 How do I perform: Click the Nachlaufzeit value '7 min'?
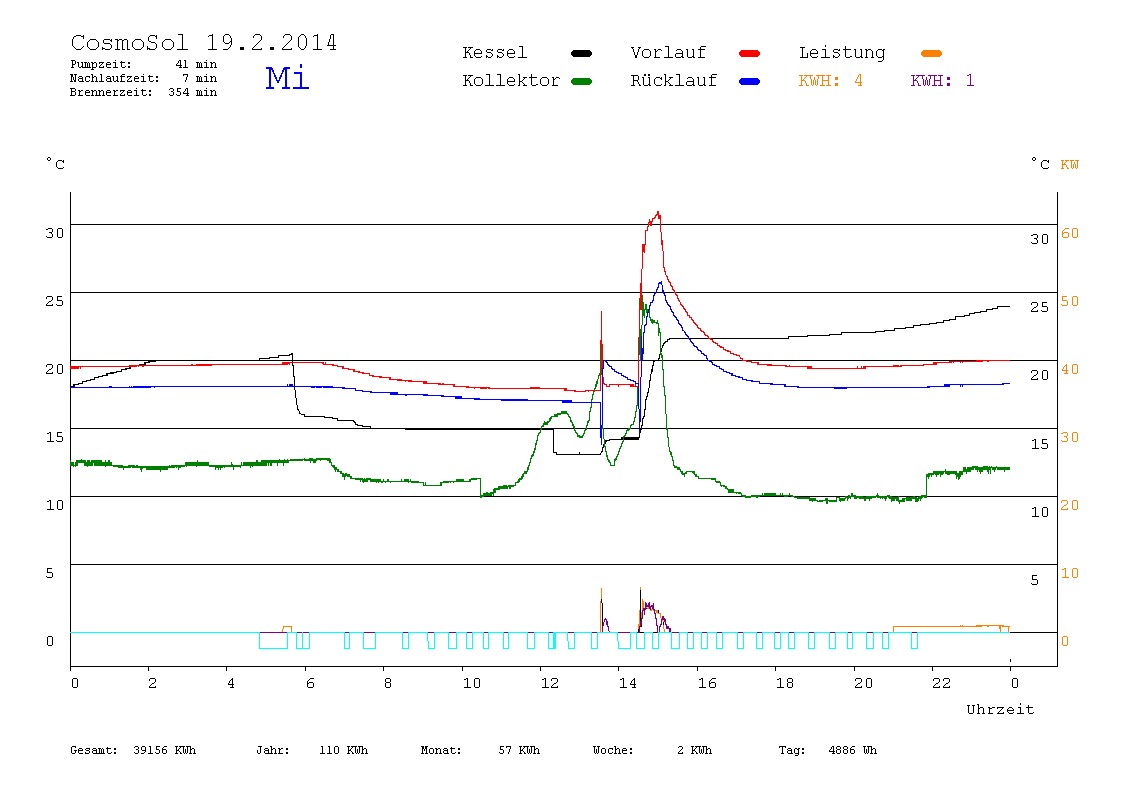pyautogui.click(x=200, y=78)
